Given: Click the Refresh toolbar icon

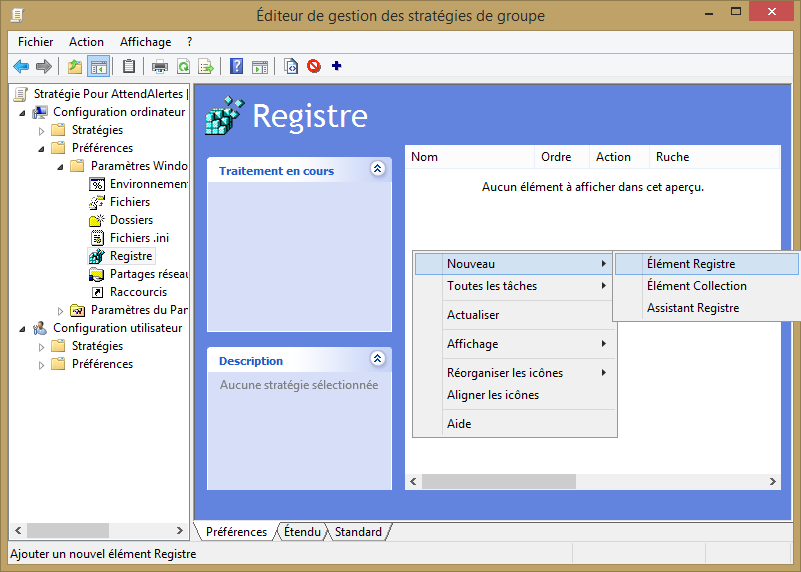Looking at the screenshot, I should click(x=183, y=67).
